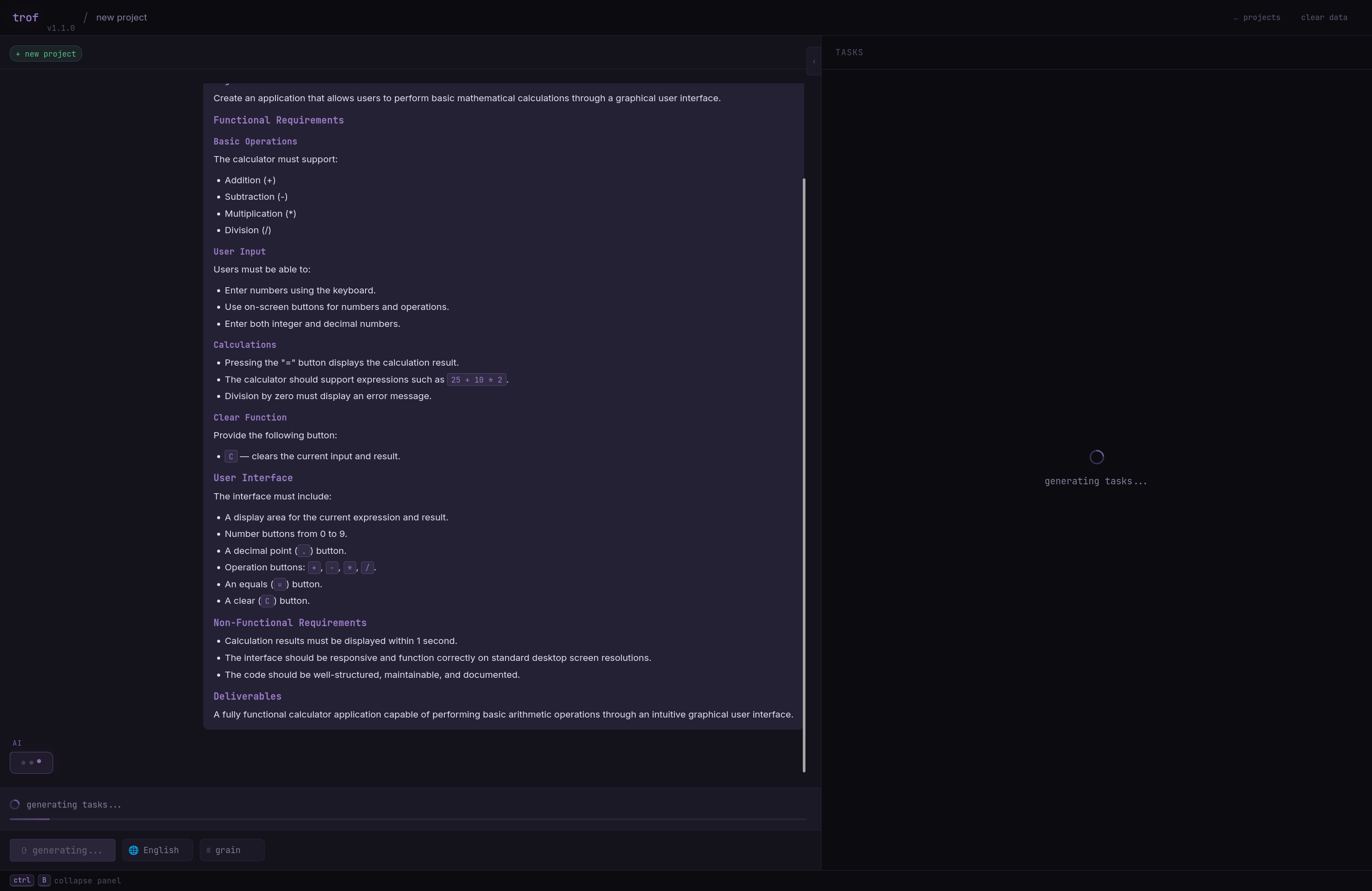Click the chat vertical scrollbar
This screenshot has width=1372, height=891.
click(804, 475)
